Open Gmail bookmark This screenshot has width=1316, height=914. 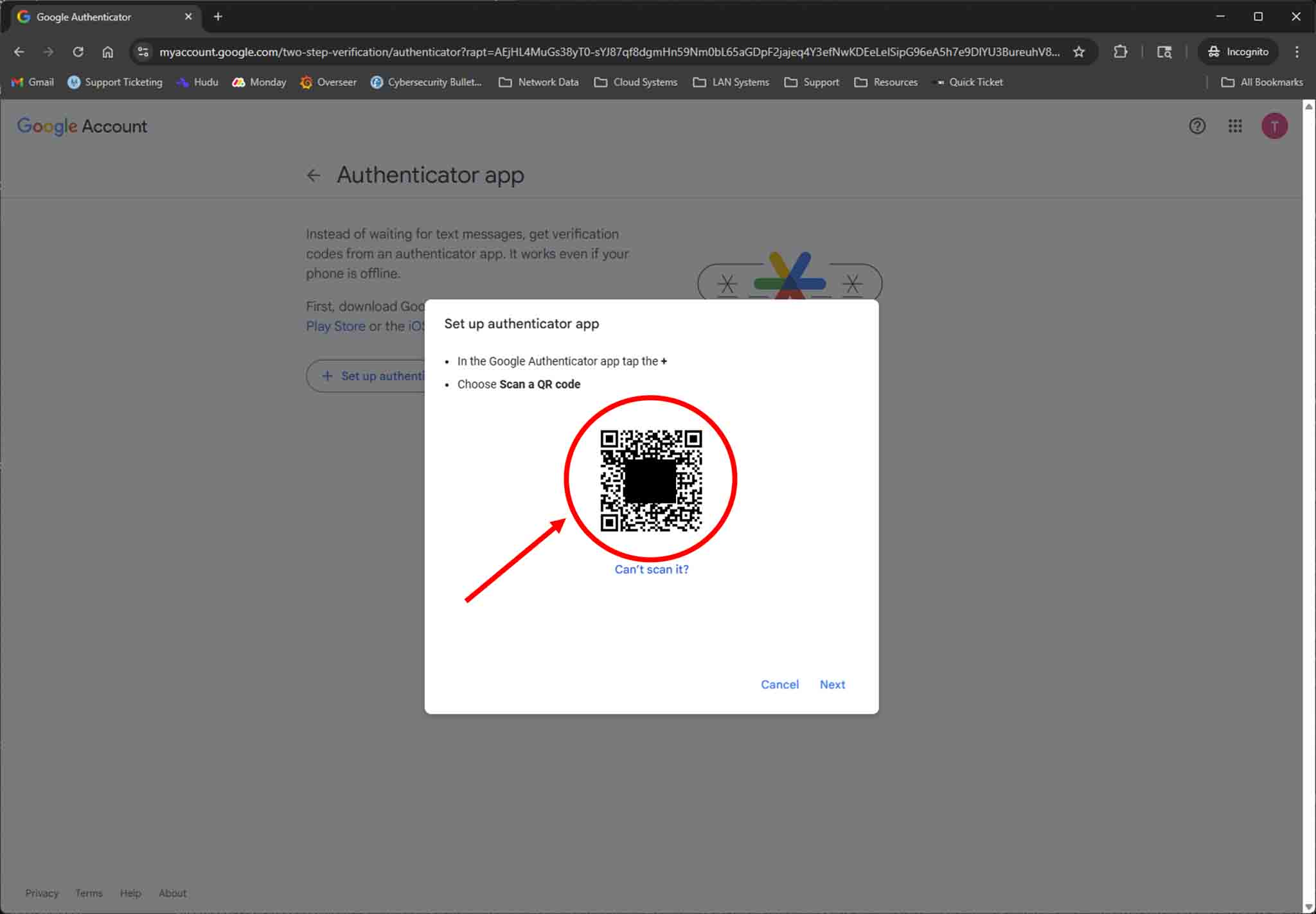point(33,82)
